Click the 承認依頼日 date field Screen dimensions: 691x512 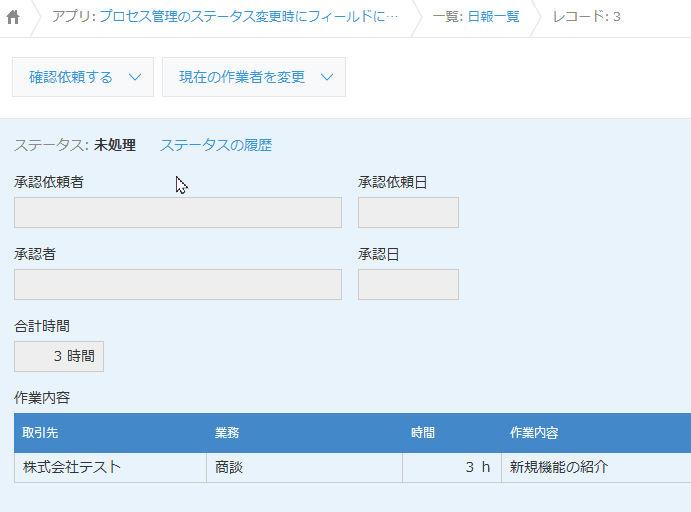point(408,212)
